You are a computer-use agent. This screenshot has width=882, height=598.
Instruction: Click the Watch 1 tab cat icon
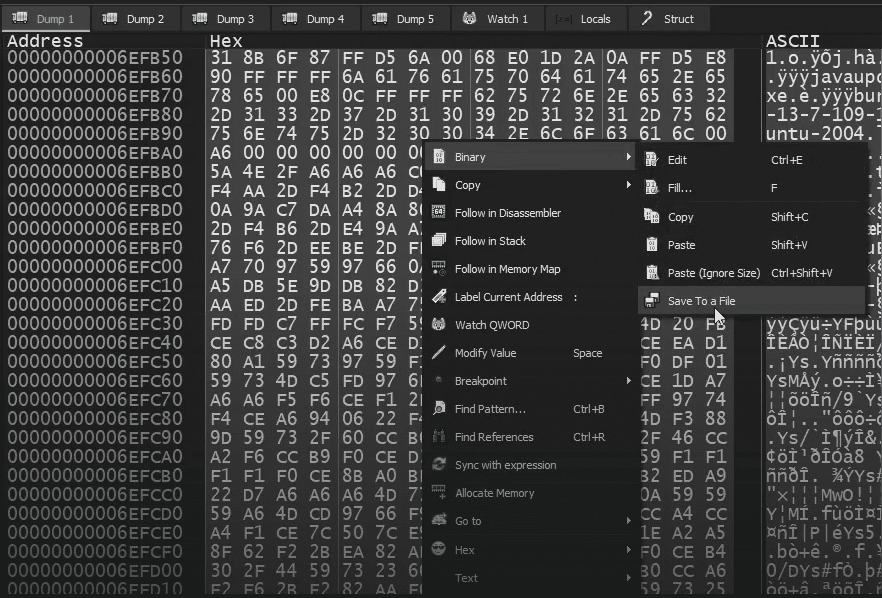tap(470, 19)
